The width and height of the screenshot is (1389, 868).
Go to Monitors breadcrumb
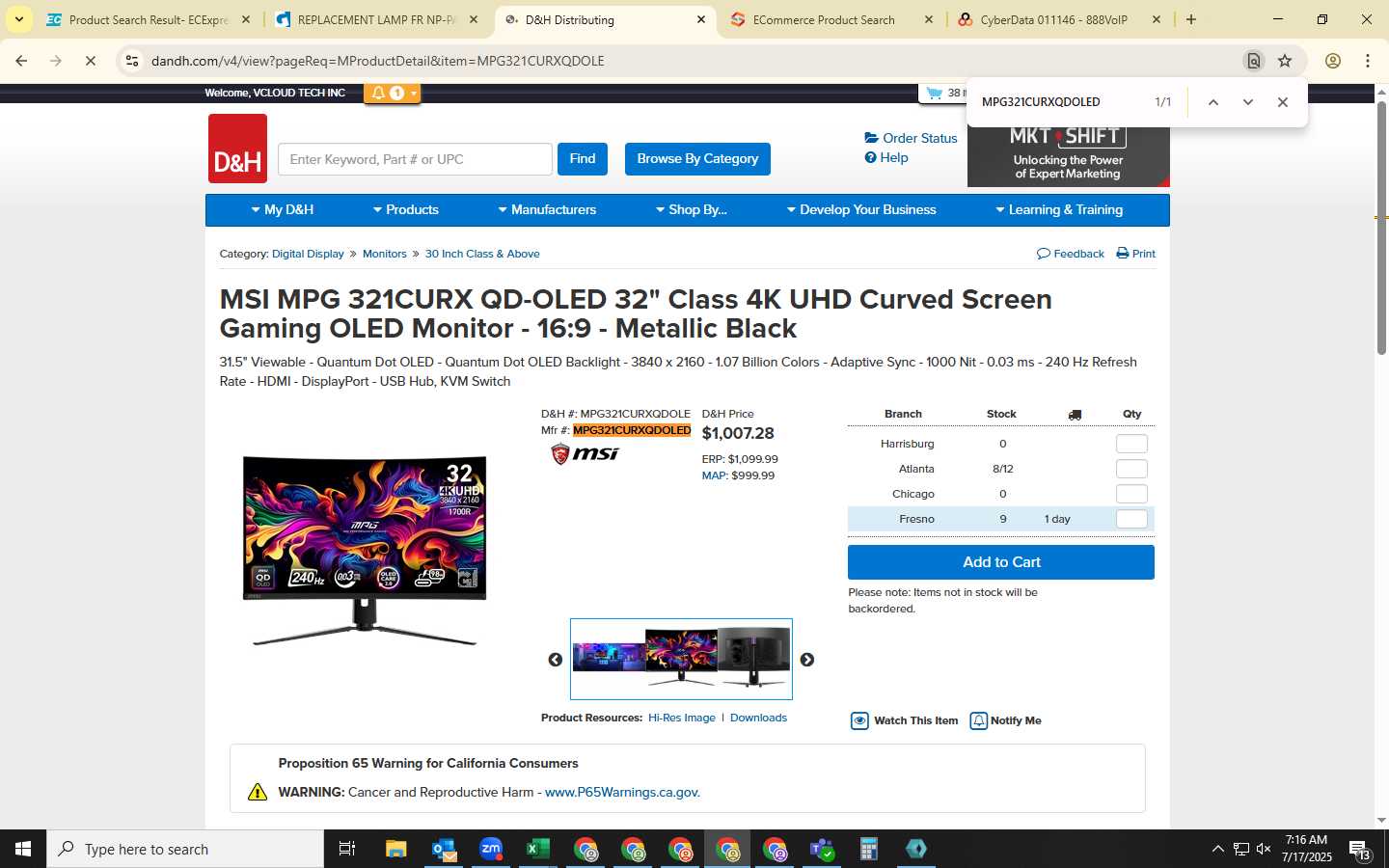385,254
